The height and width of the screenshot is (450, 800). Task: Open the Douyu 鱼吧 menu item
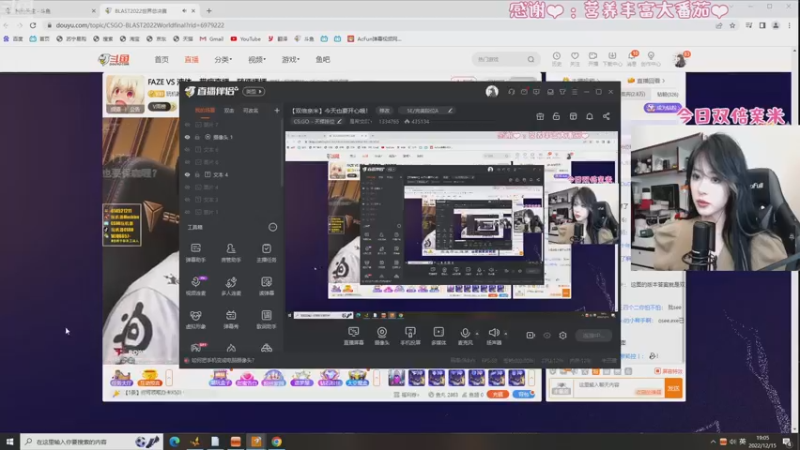click(x=322, y=60)
